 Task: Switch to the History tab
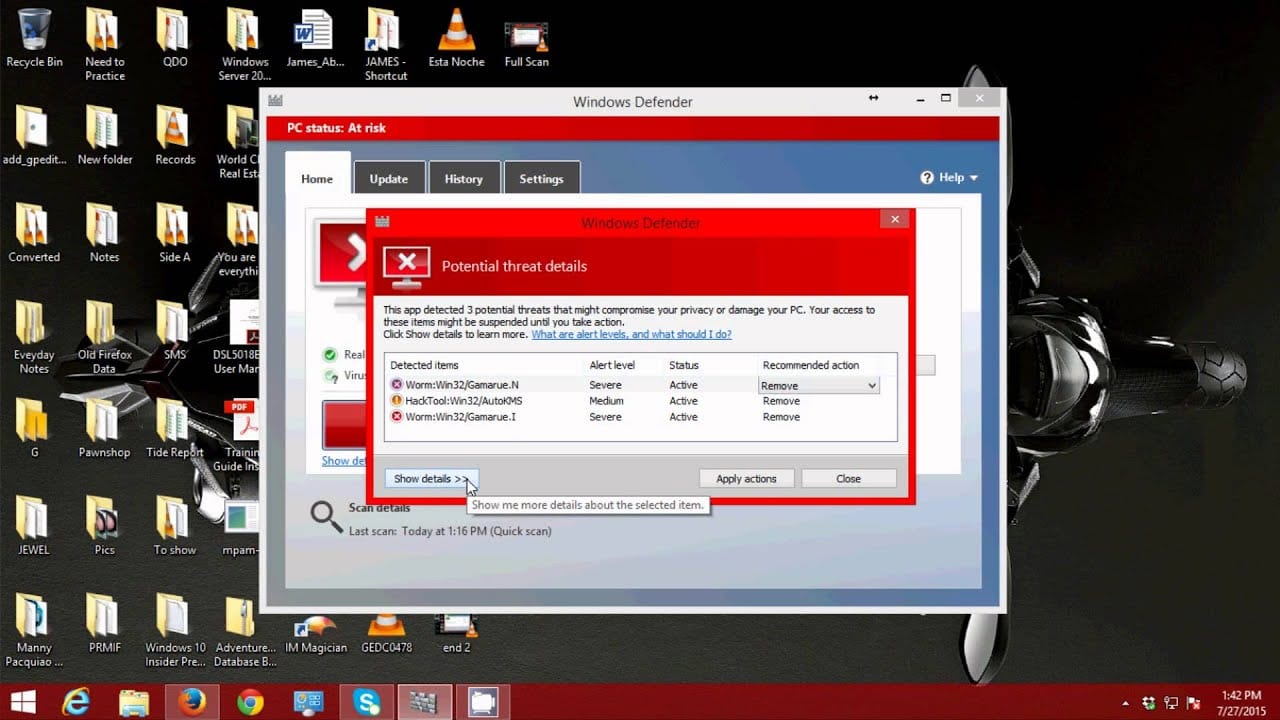pos(464,179)
